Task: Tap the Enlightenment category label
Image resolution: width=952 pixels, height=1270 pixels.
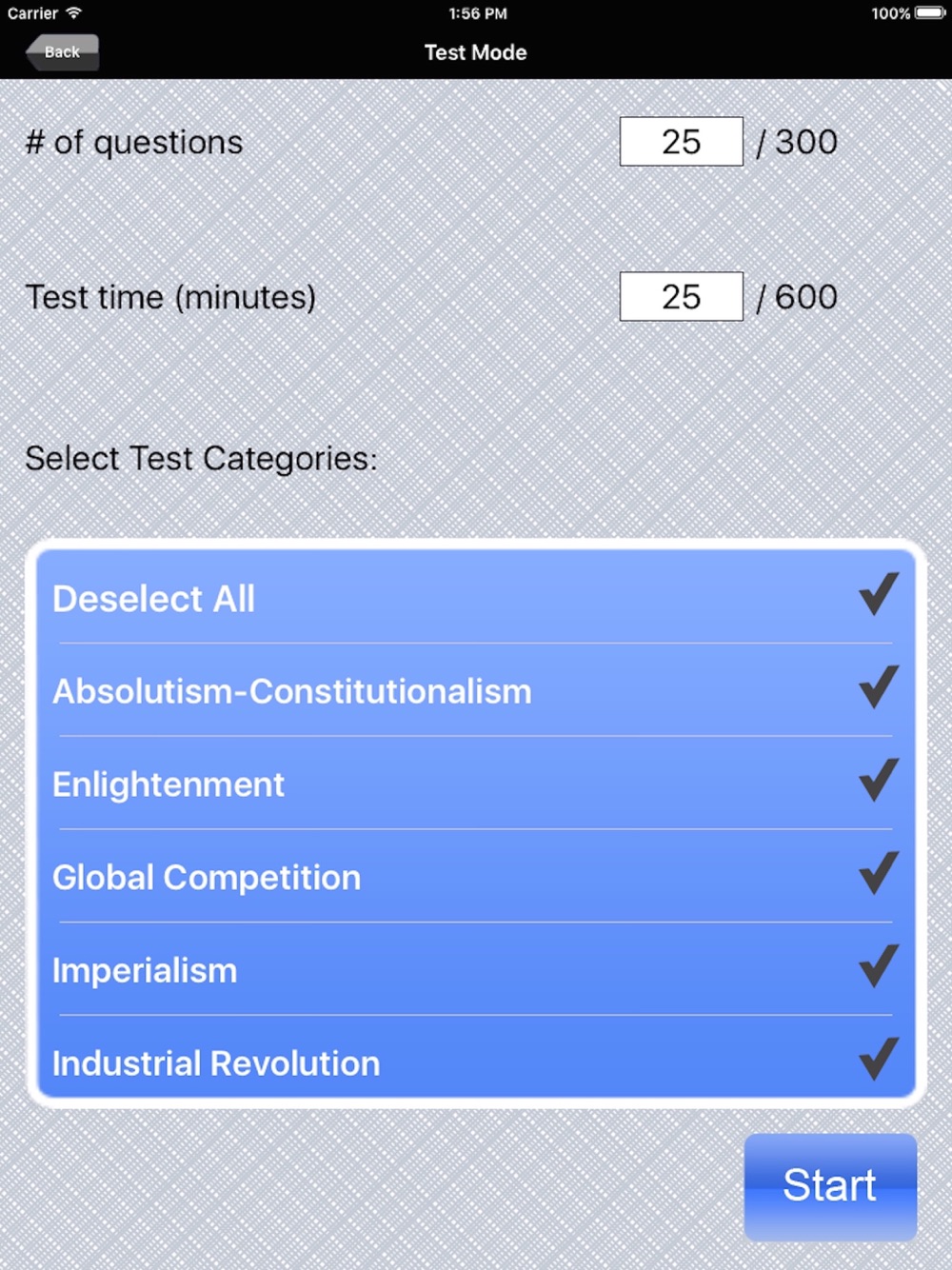Action: click(168, 784)
